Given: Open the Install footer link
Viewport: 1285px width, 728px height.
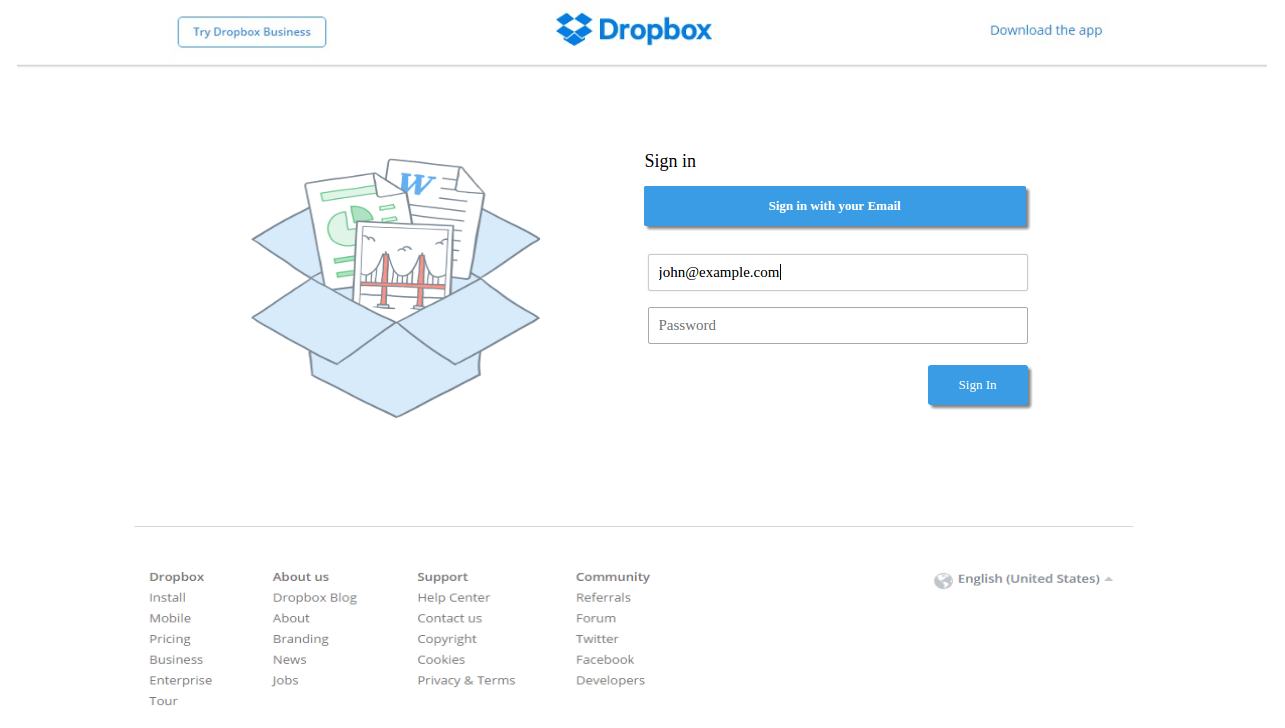Looking at the screenshot, I should pos(168,597).
